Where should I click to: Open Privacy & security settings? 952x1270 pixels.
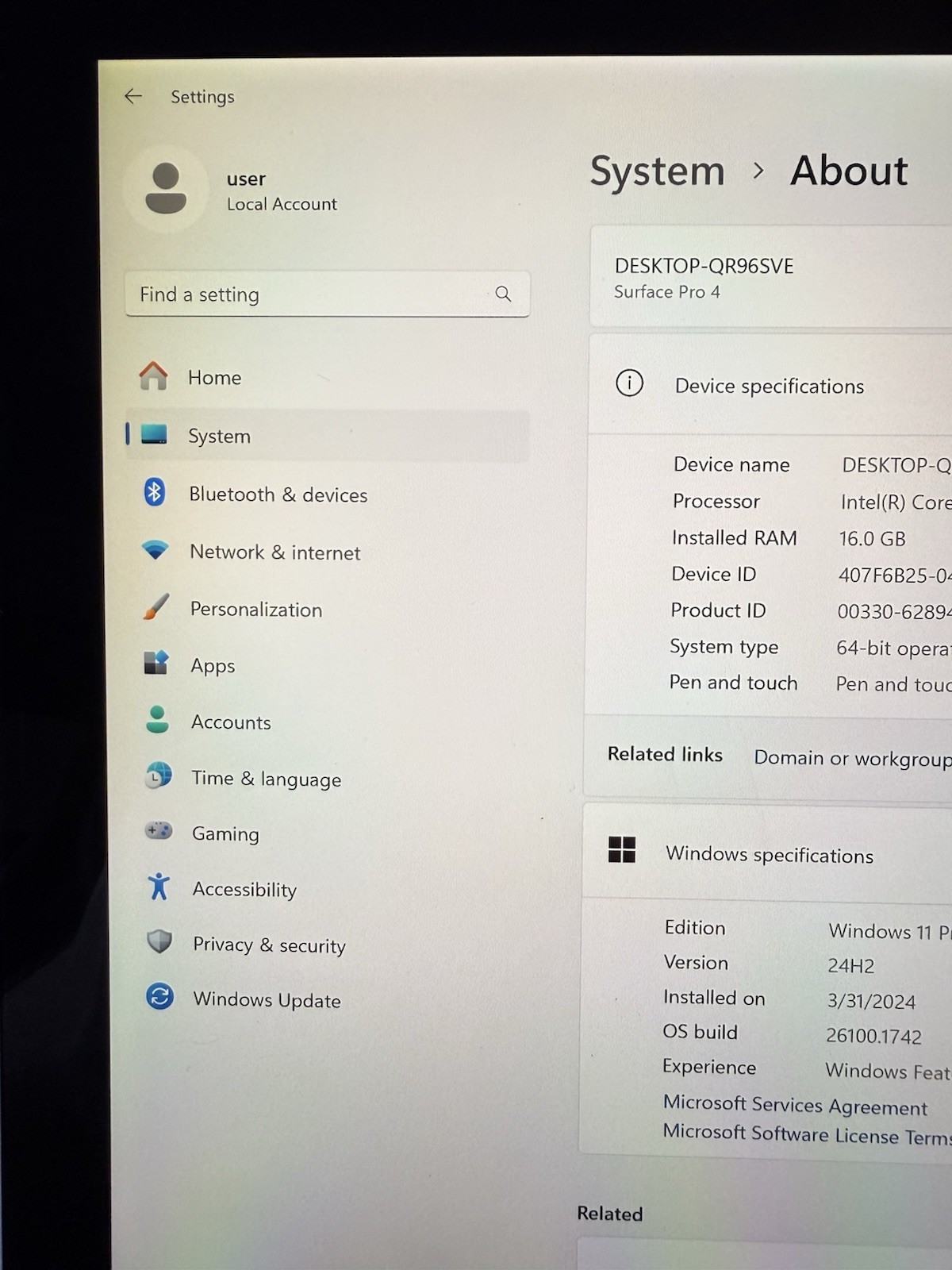[327, 945]
